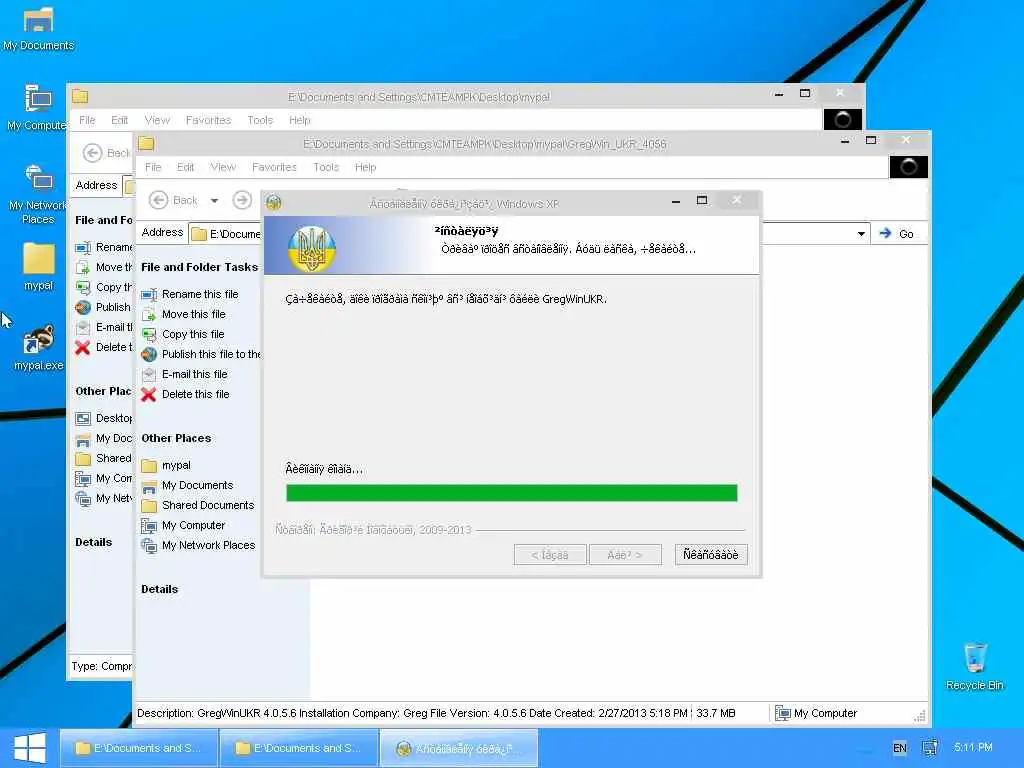Click Move this file link
Image resolution: width=1024 pixels, height=768 pixels.
pos(193,314)
